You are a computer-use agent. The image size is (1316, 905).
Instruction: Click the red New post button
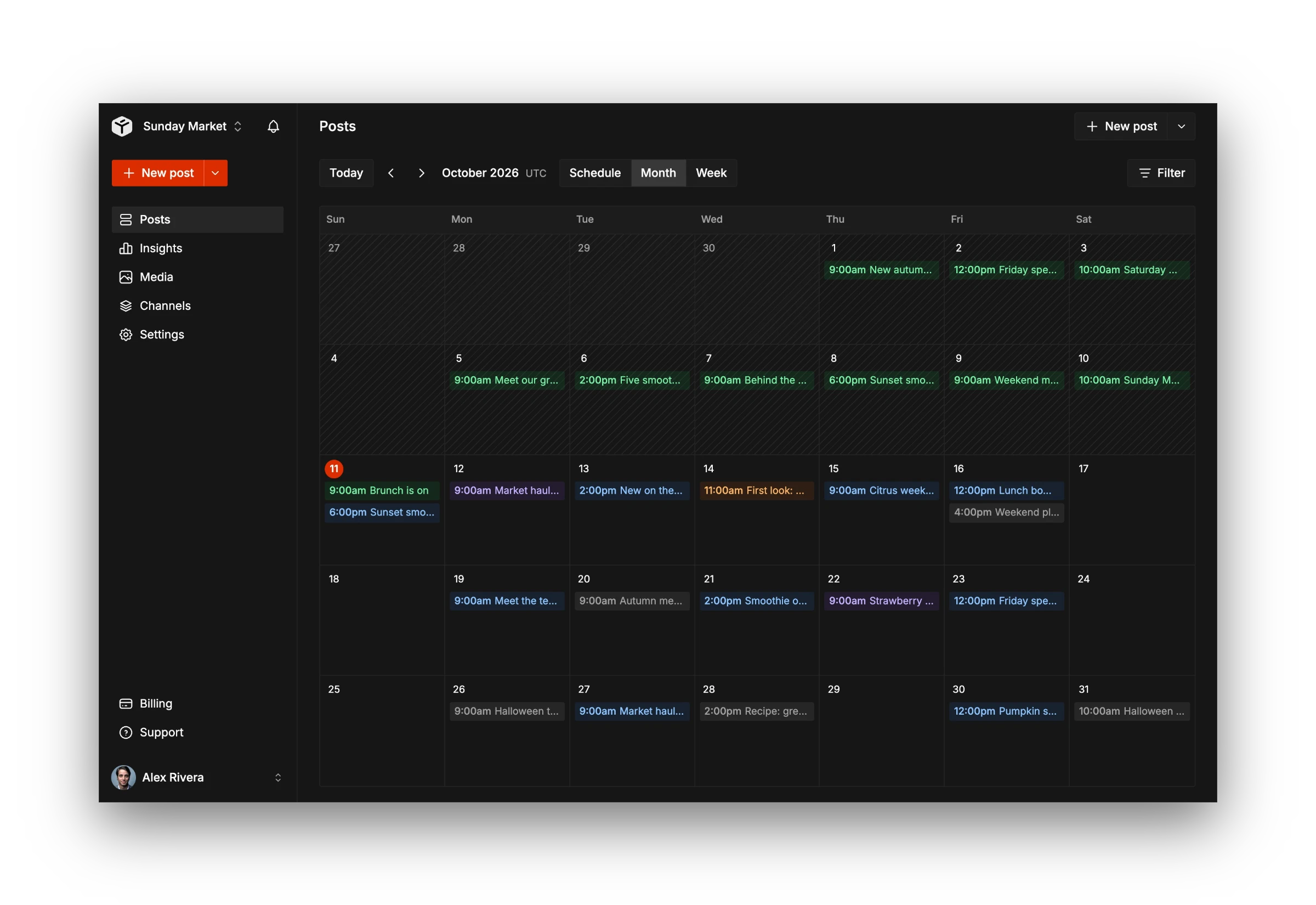tap(158, 173)
